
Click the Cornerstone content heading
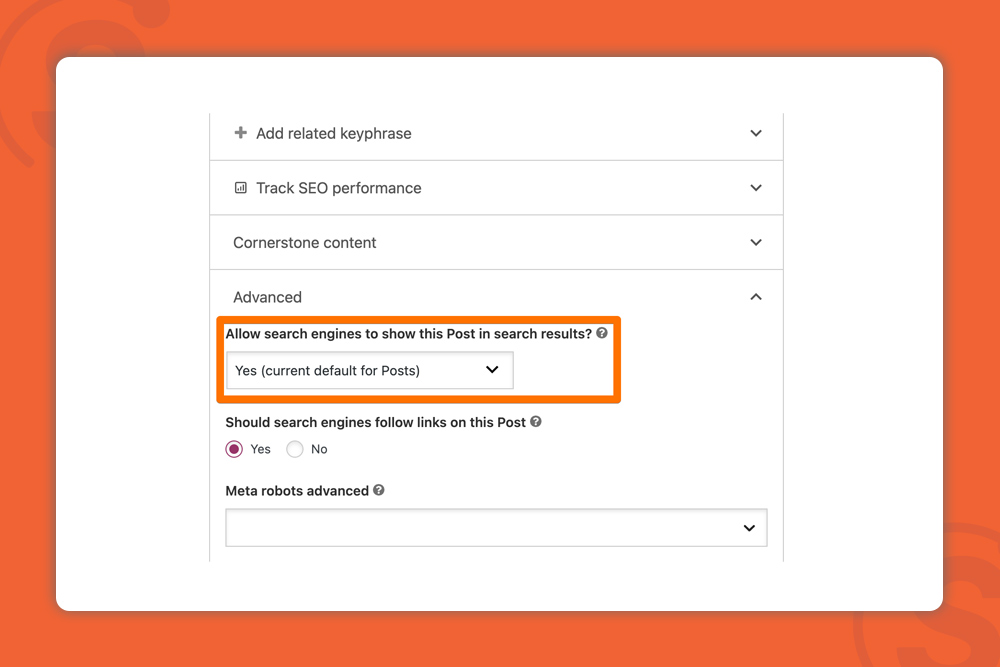(x=305, y=242)
